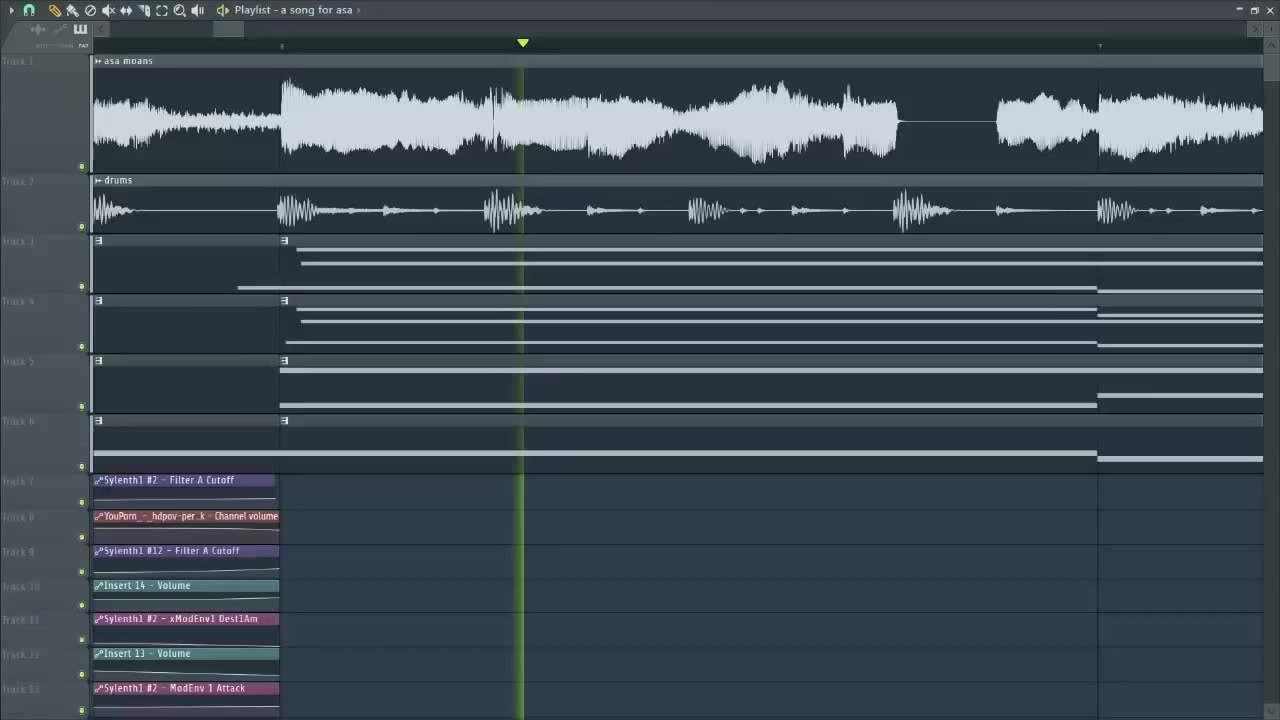Select the asa moans audio clip title
This screenshot has width=1280, height=720.
pos(128,61)
